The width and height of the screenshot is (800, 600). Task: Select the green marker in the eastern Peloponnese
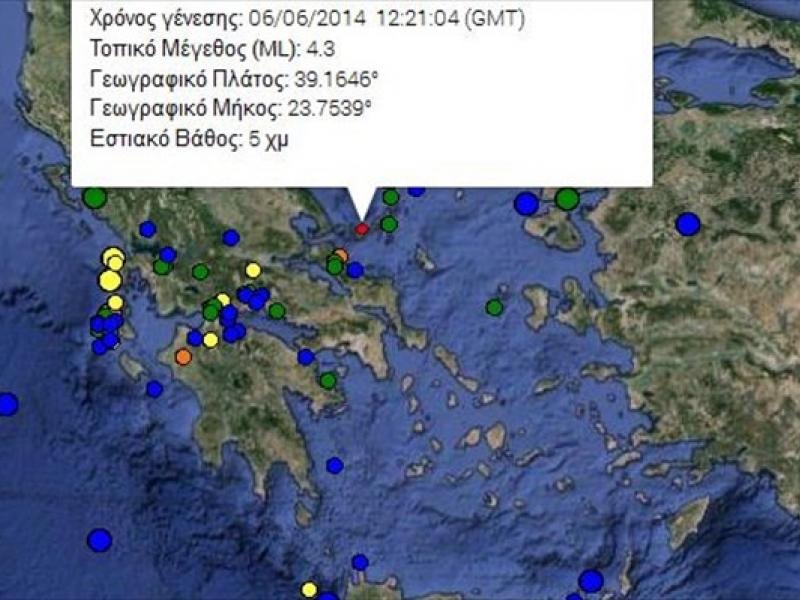coord(328,380)
